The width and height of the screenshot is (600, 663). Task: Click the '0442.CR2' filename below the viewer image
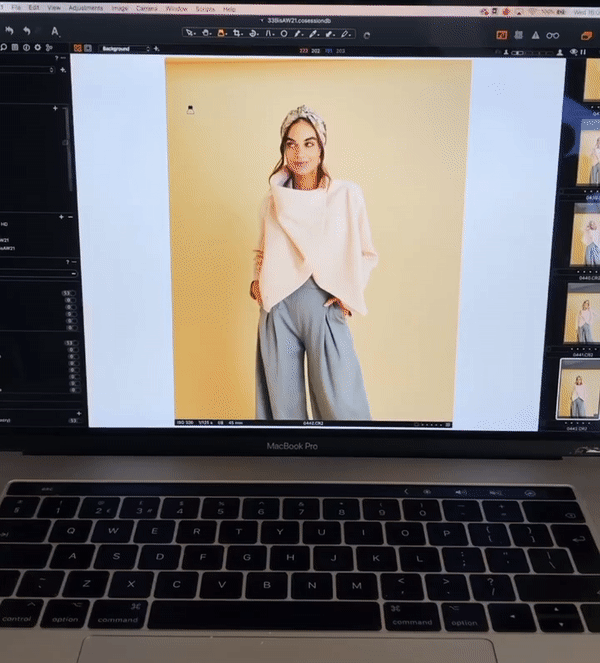tap(313, 423)
